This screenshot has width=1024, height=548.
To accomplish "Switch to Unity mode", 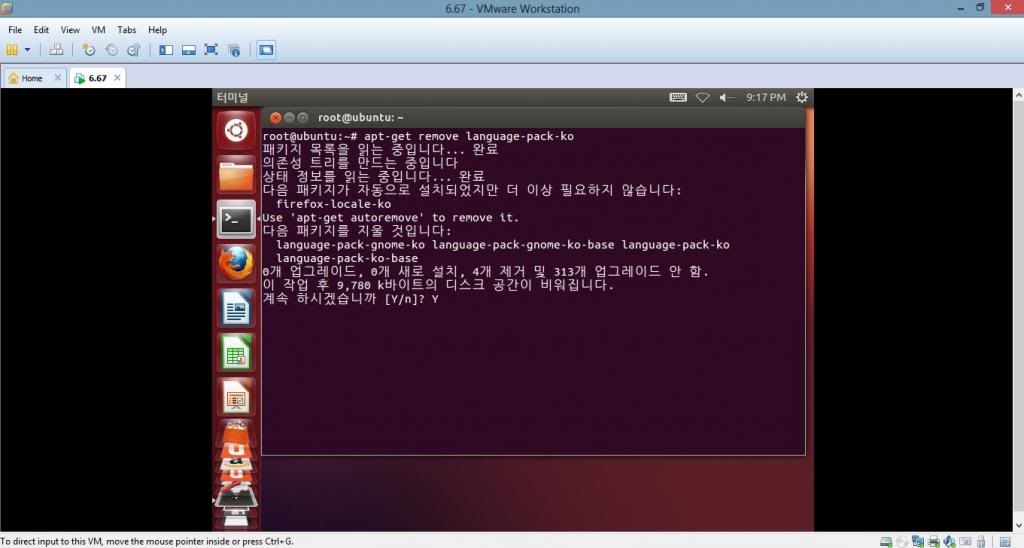I will tap(234, 50).
